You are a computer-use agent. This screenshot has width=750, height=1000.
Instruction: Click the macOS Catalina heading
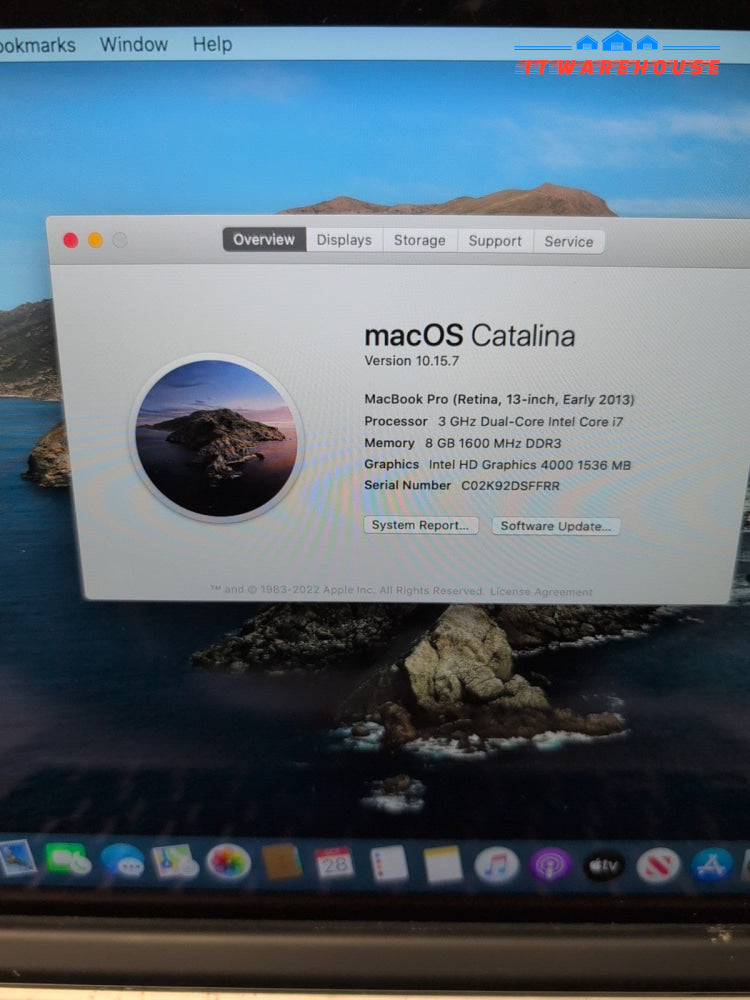[x=469, y=335]
